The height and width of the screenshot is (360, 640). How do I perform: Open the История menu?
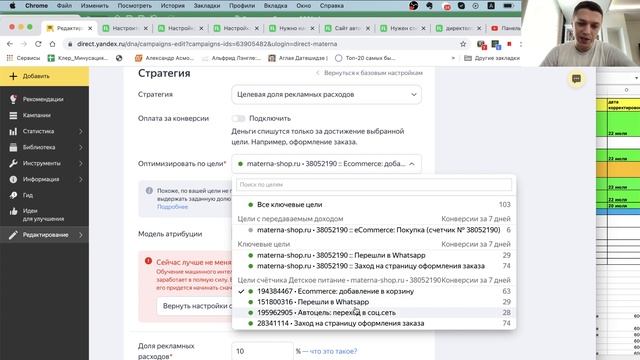(172, 6)
